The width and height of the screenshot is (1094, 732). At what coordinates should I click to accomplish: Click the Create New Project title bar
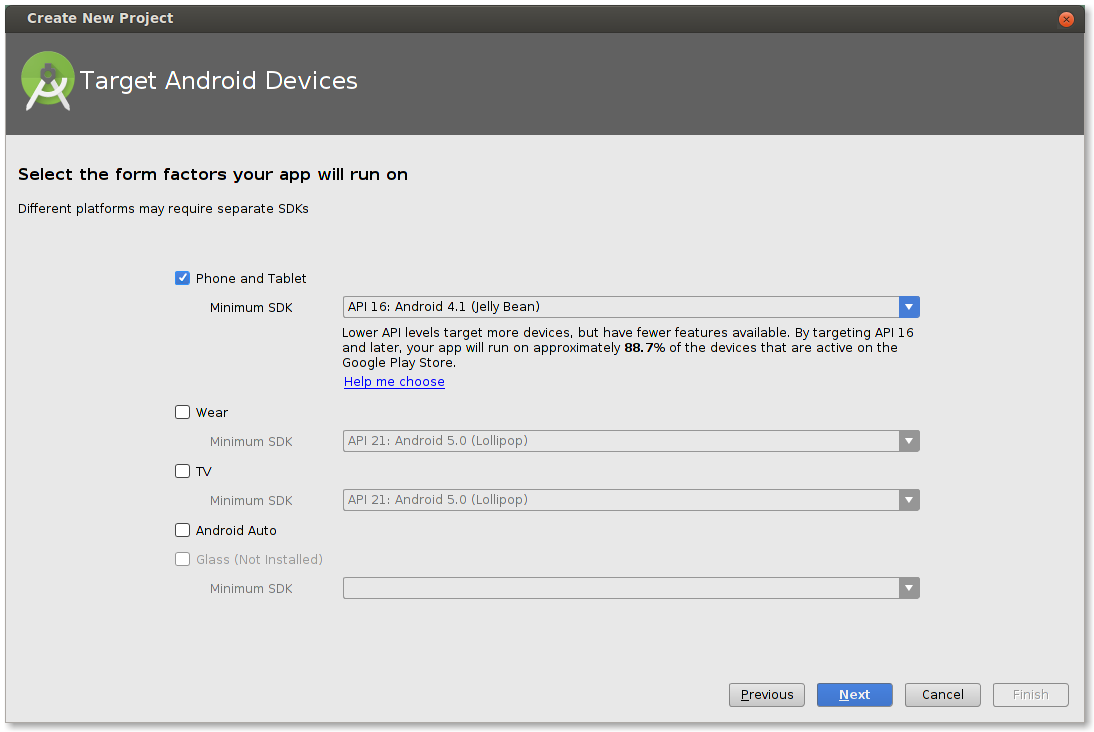[544, 19]
